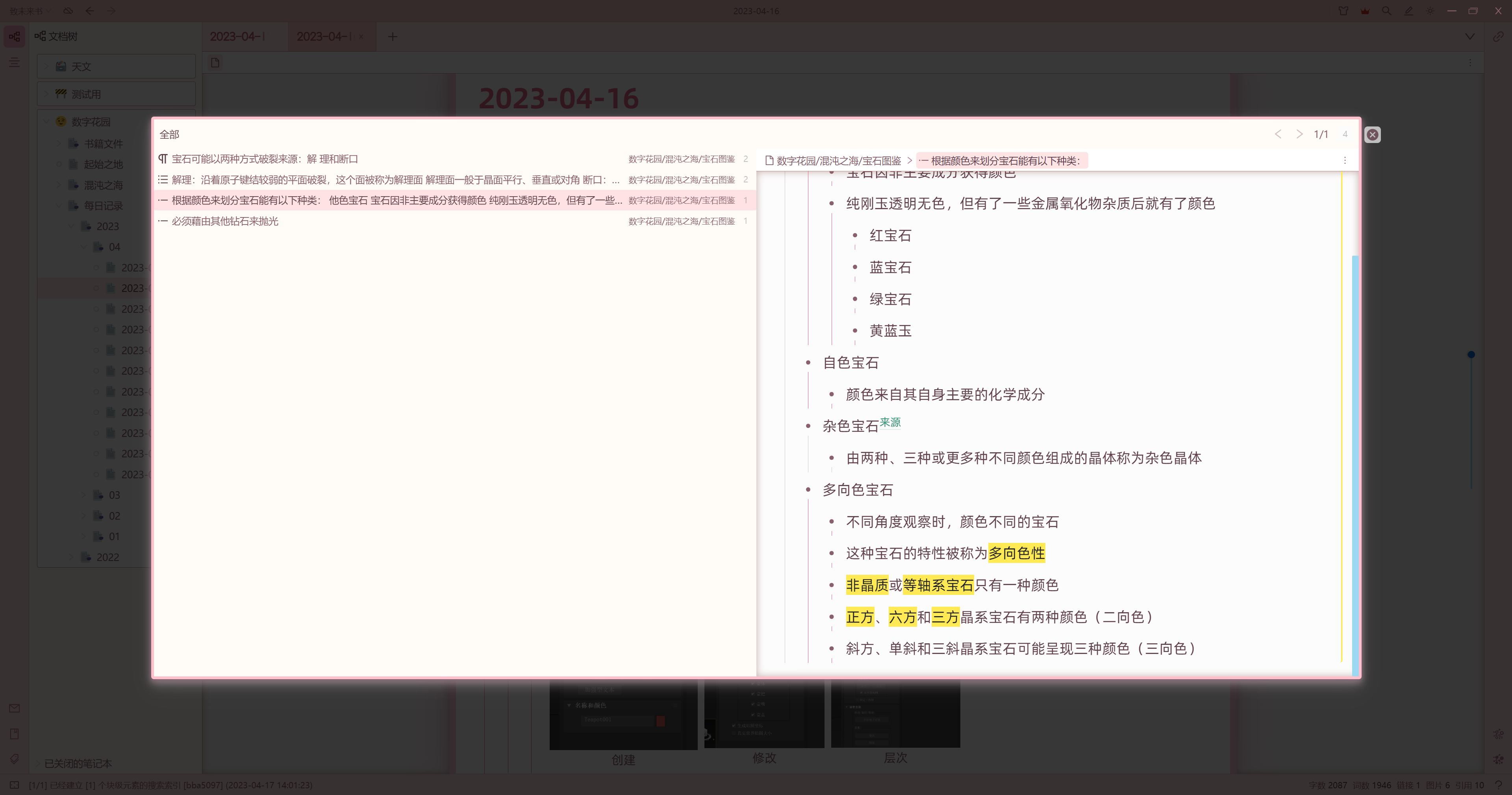Open daily note with the pencil icon
The image size is (1512, 795).
[1409, 11]
